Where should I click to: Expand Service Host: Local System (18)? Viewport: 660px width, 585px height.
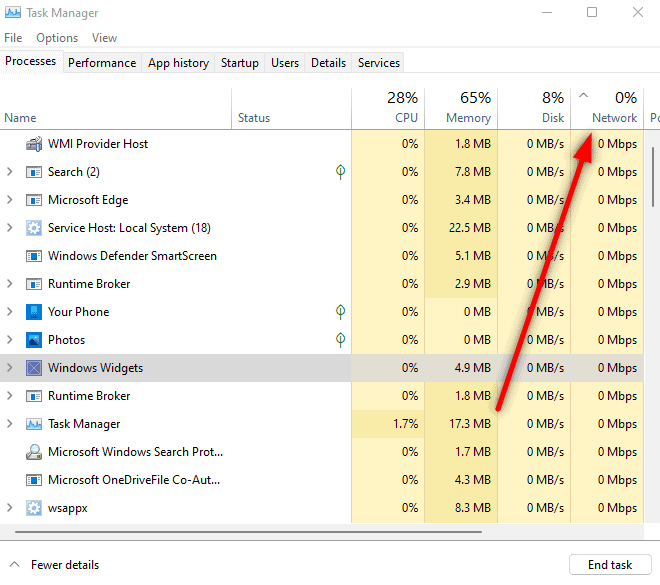[x=10, y=228]
